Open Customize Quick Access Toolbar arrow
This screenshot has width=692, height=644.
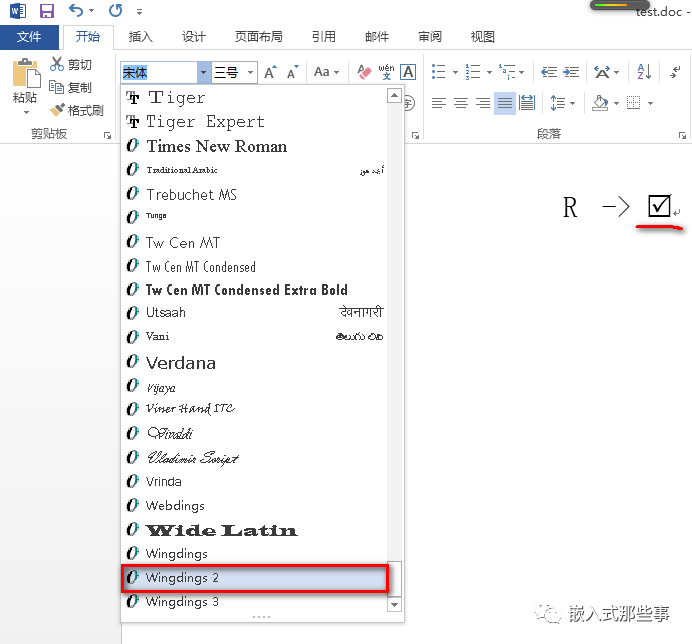tap(139, 12)
